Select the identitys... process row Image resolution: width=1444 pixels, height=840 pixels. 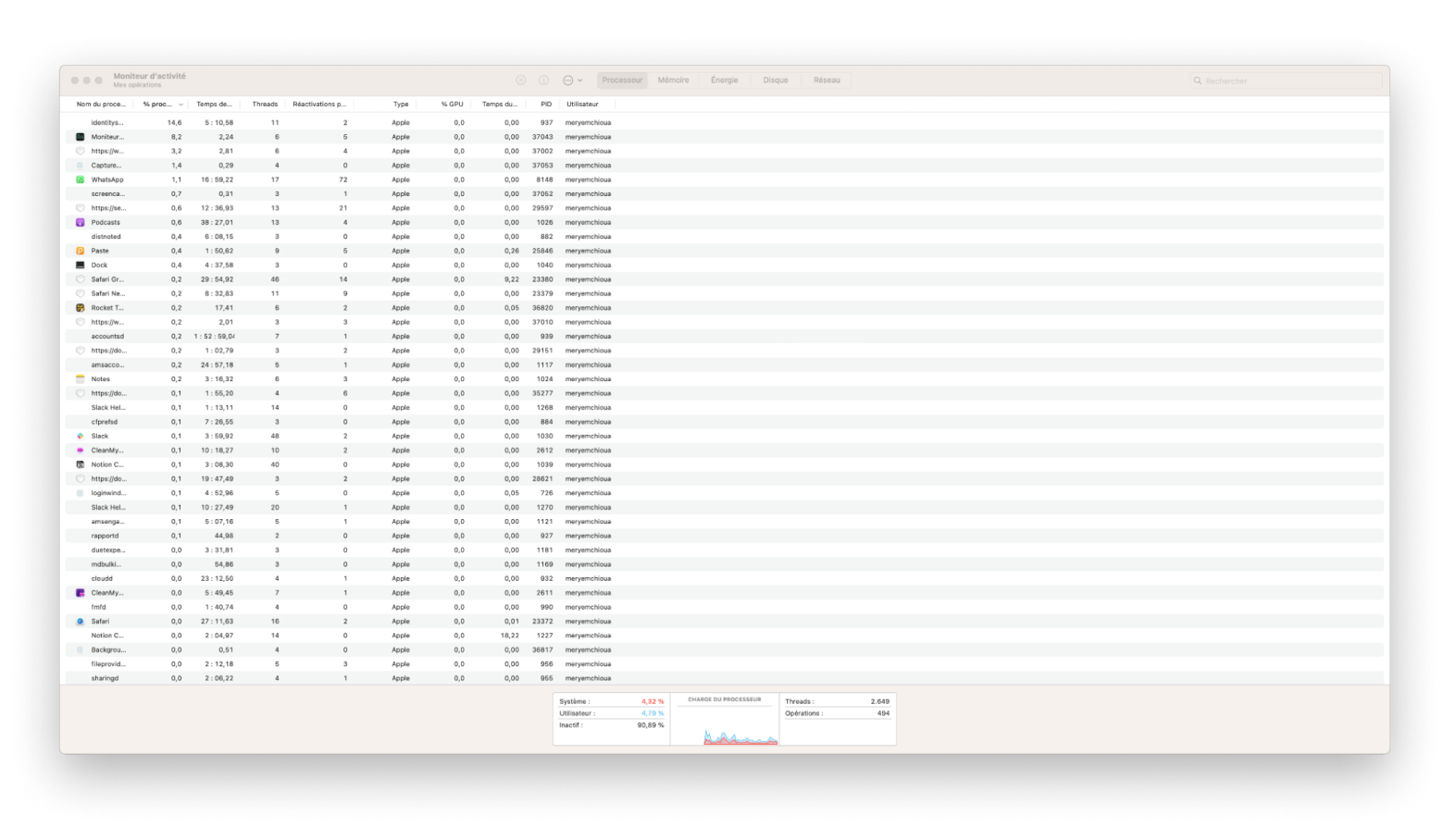click(725, 122)
